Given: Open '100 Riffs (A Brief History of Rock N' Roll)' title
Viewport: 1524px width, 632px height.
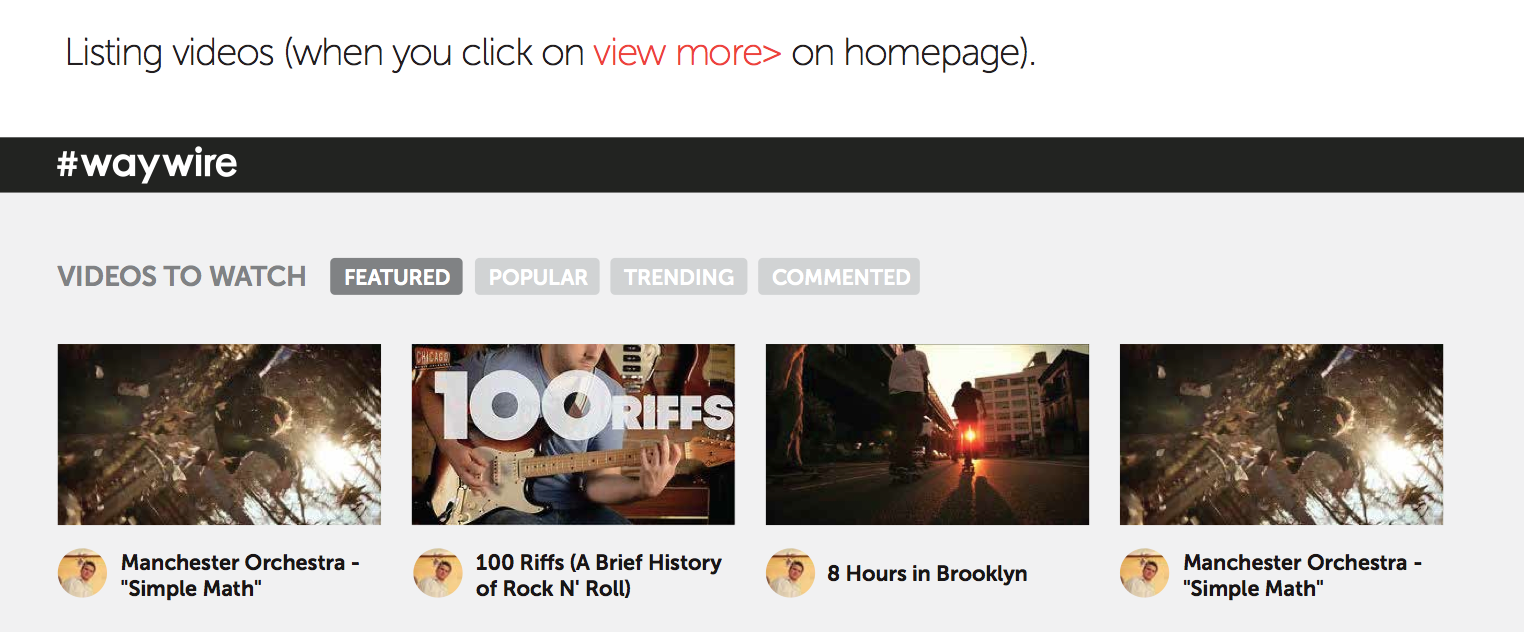Looking at the screenshot, I should (x=598, y=575).
